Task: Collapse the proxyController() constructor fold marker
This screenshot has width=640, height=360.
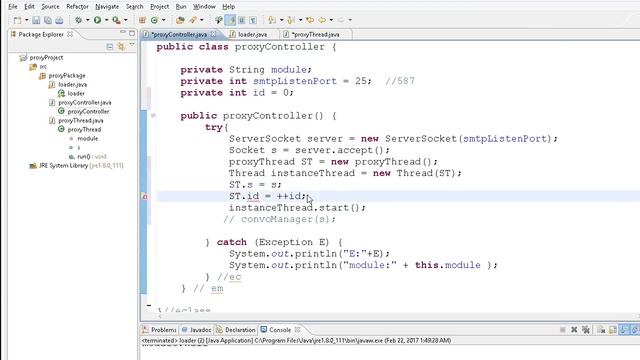Action: pyautogui.click(x=153, y=116)
